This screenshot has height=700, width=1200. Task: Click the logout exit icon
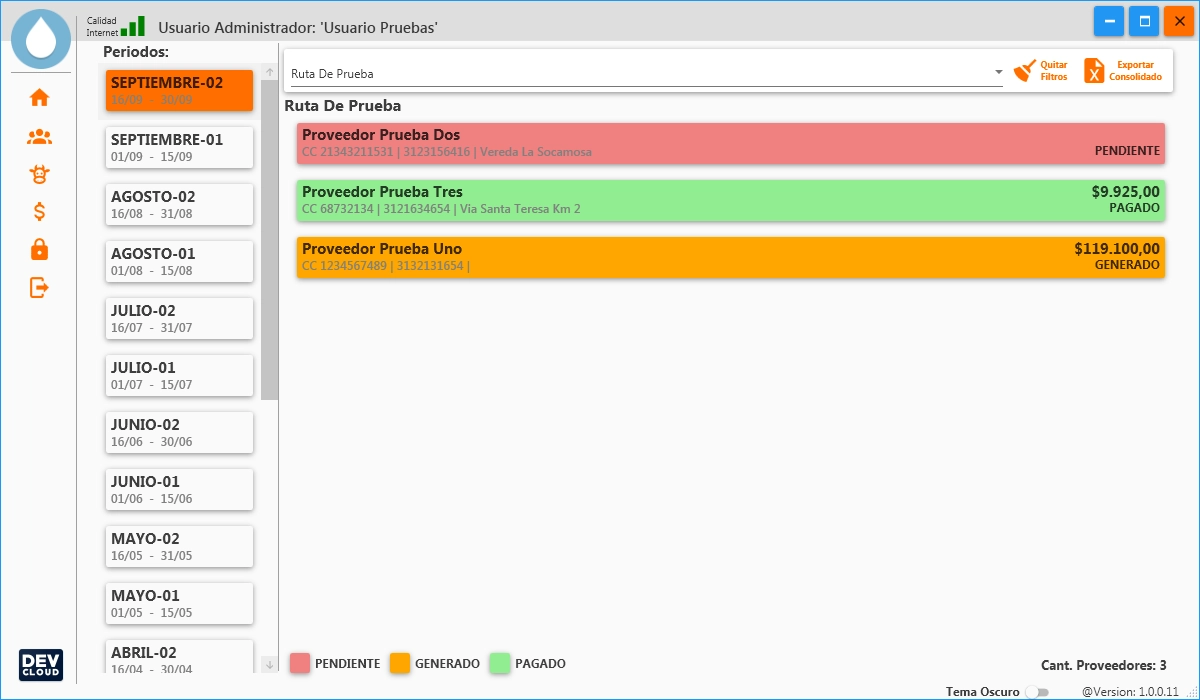(x=39, y=288)
